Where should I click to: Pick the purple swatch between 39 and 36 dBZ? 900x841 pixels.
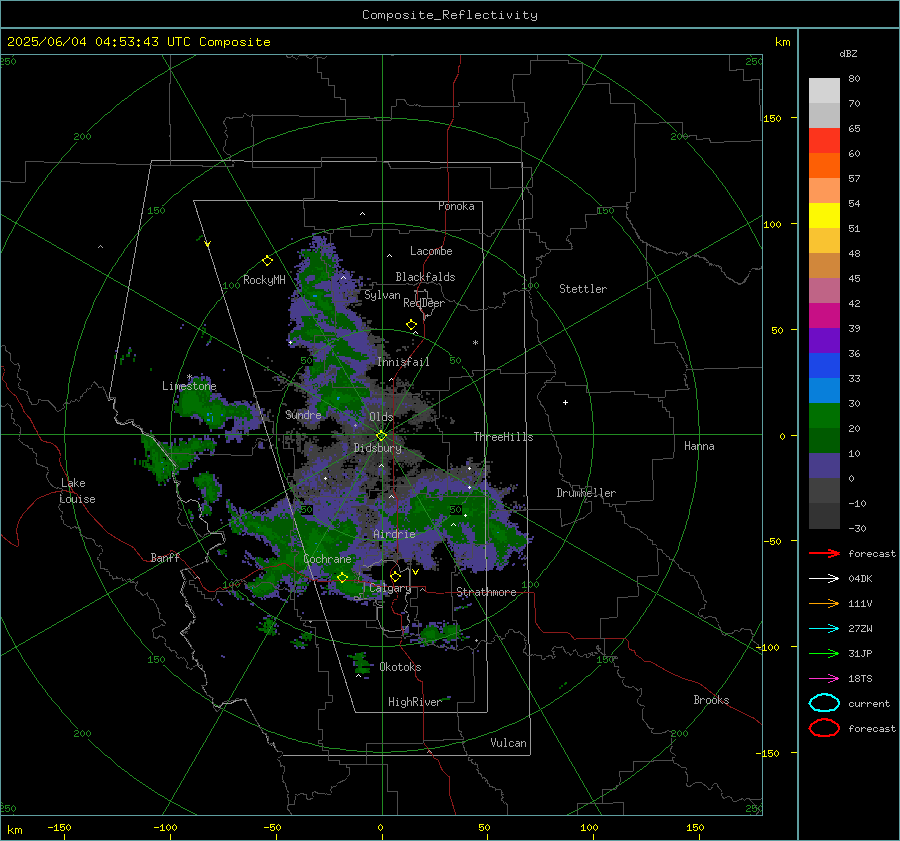[824, 340]
